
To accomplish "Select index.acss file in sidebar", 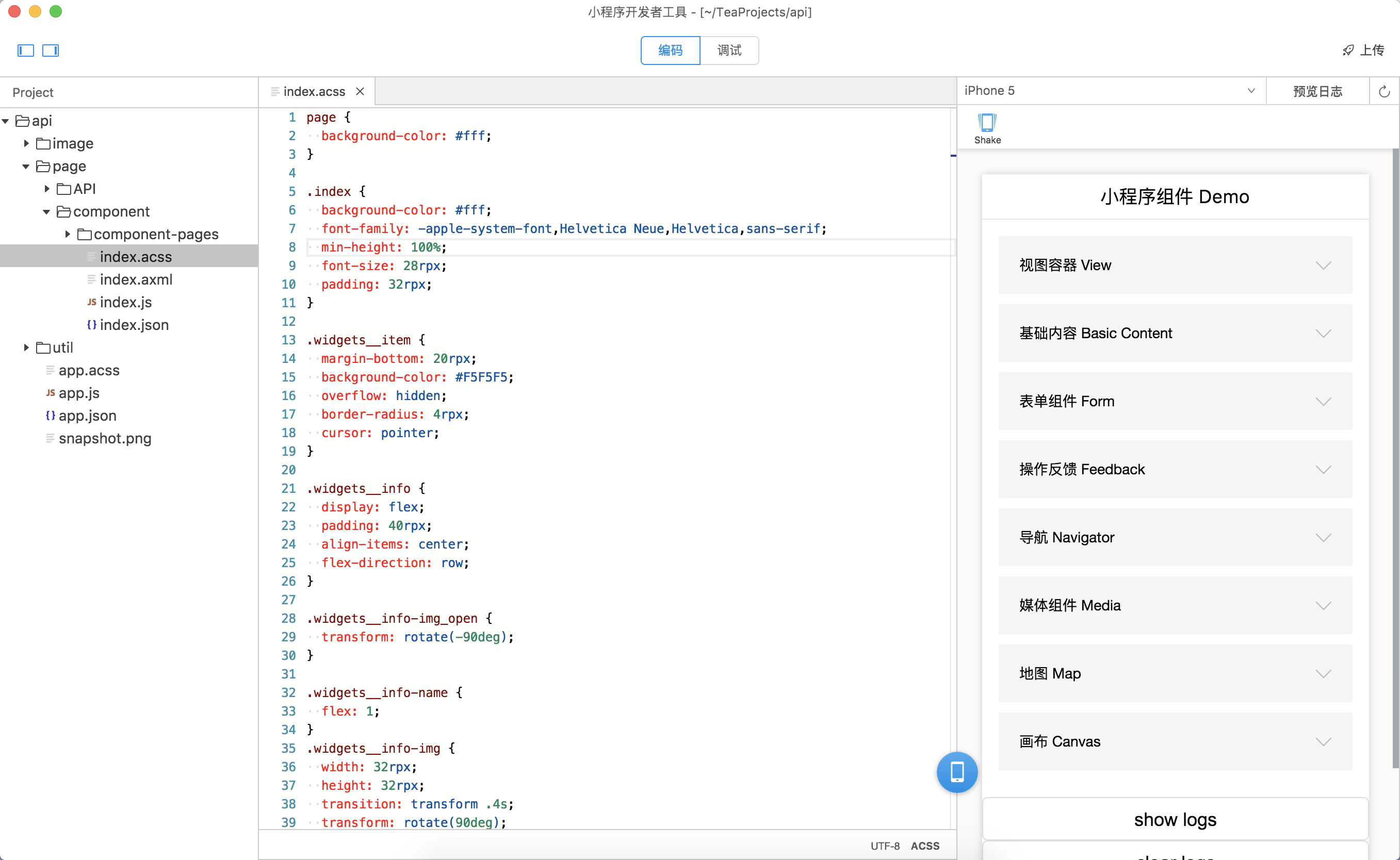I will point(135,256).
